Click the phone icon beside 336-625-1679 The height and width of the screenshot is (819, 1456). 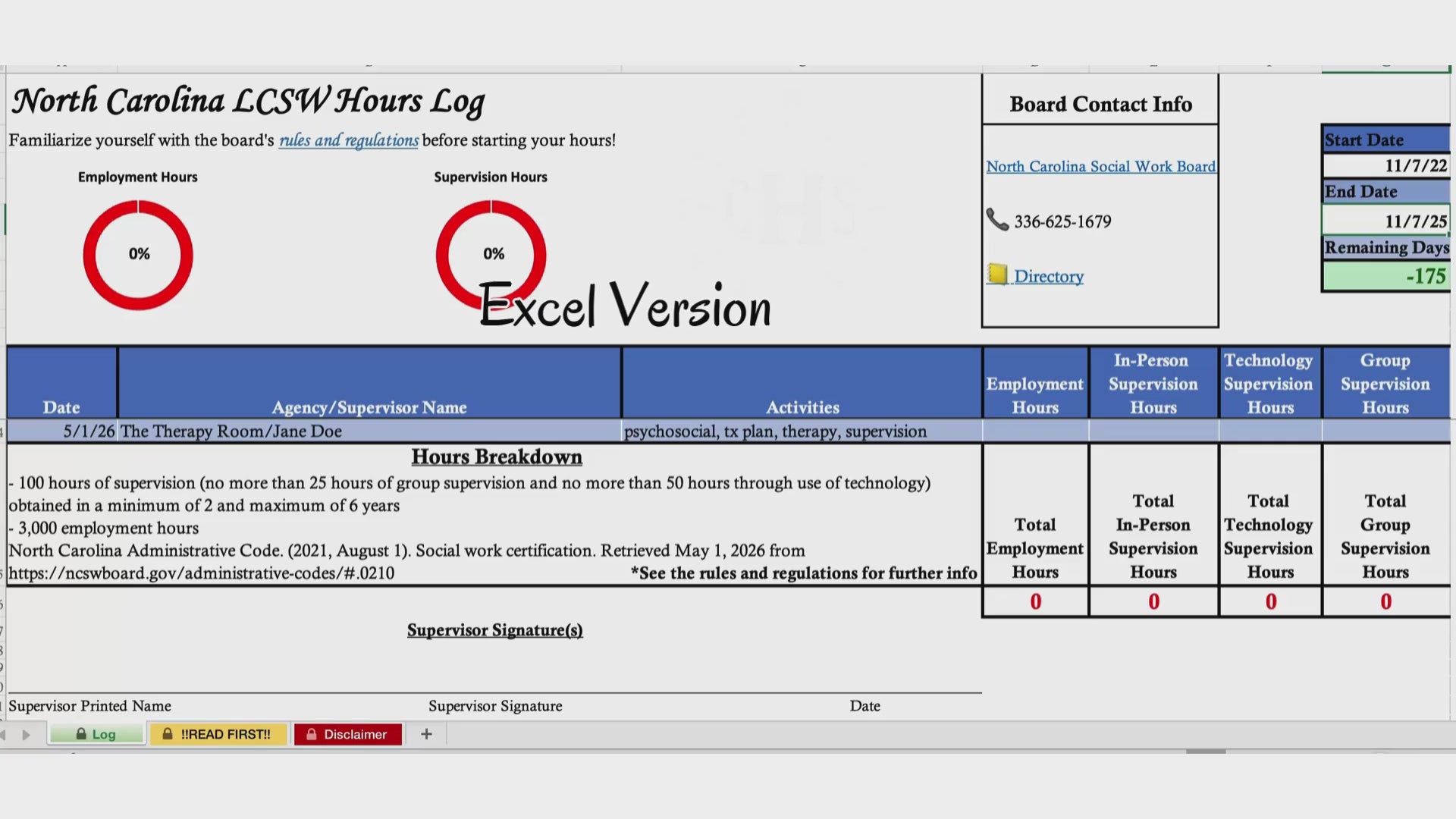click(997, 220)
